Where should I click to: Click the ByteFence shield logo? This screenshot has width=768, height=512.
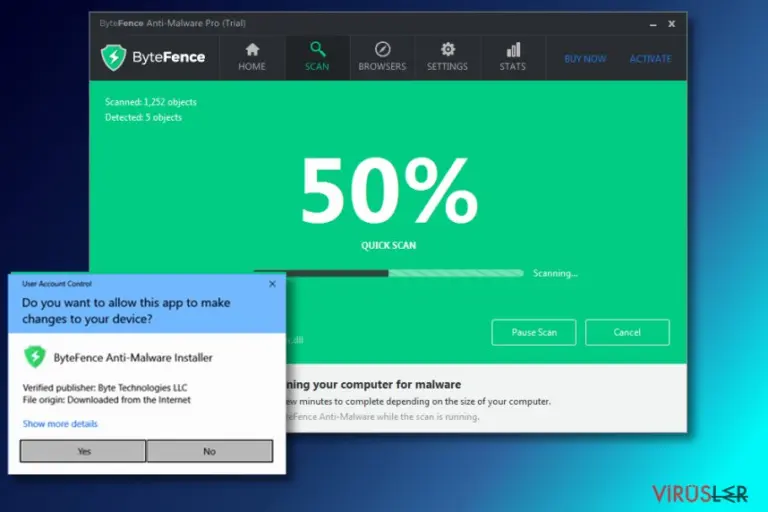114,57
